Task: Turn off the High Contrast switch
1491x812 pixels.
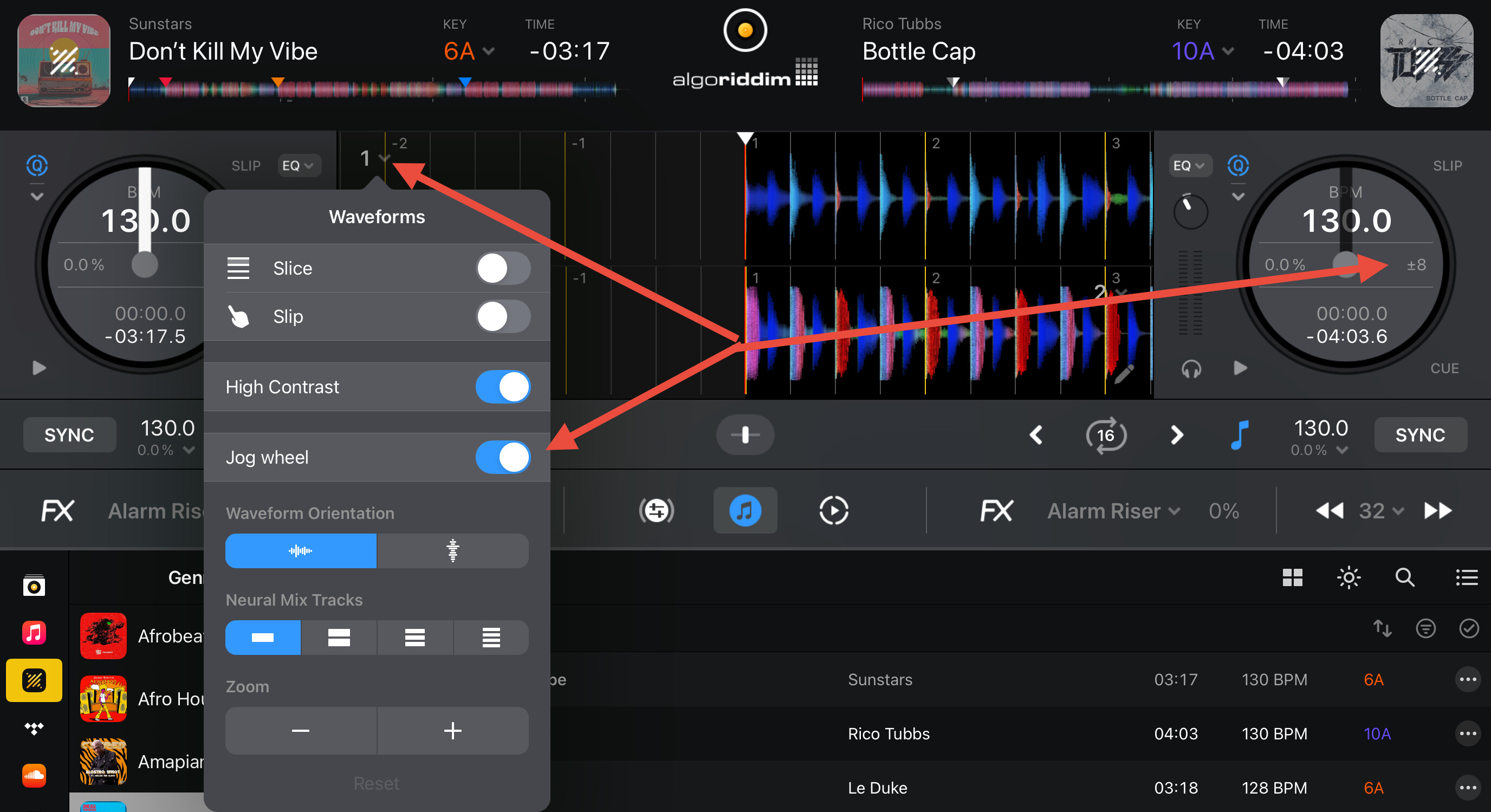Action: 502,387
